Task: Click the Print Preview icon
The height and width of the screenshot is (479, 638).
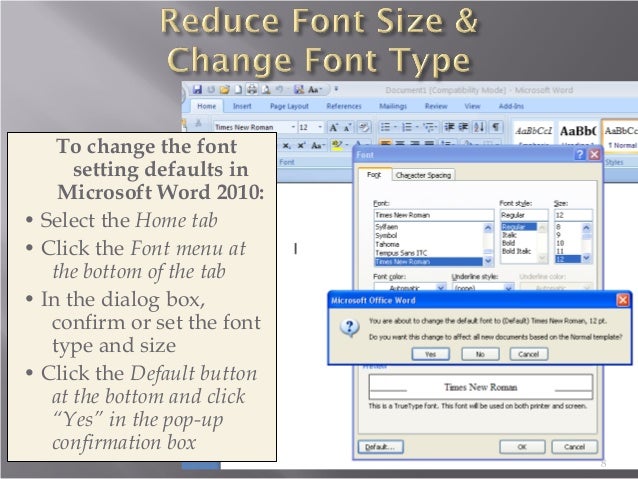Action: pyautogui.click(x=266, y=90)
